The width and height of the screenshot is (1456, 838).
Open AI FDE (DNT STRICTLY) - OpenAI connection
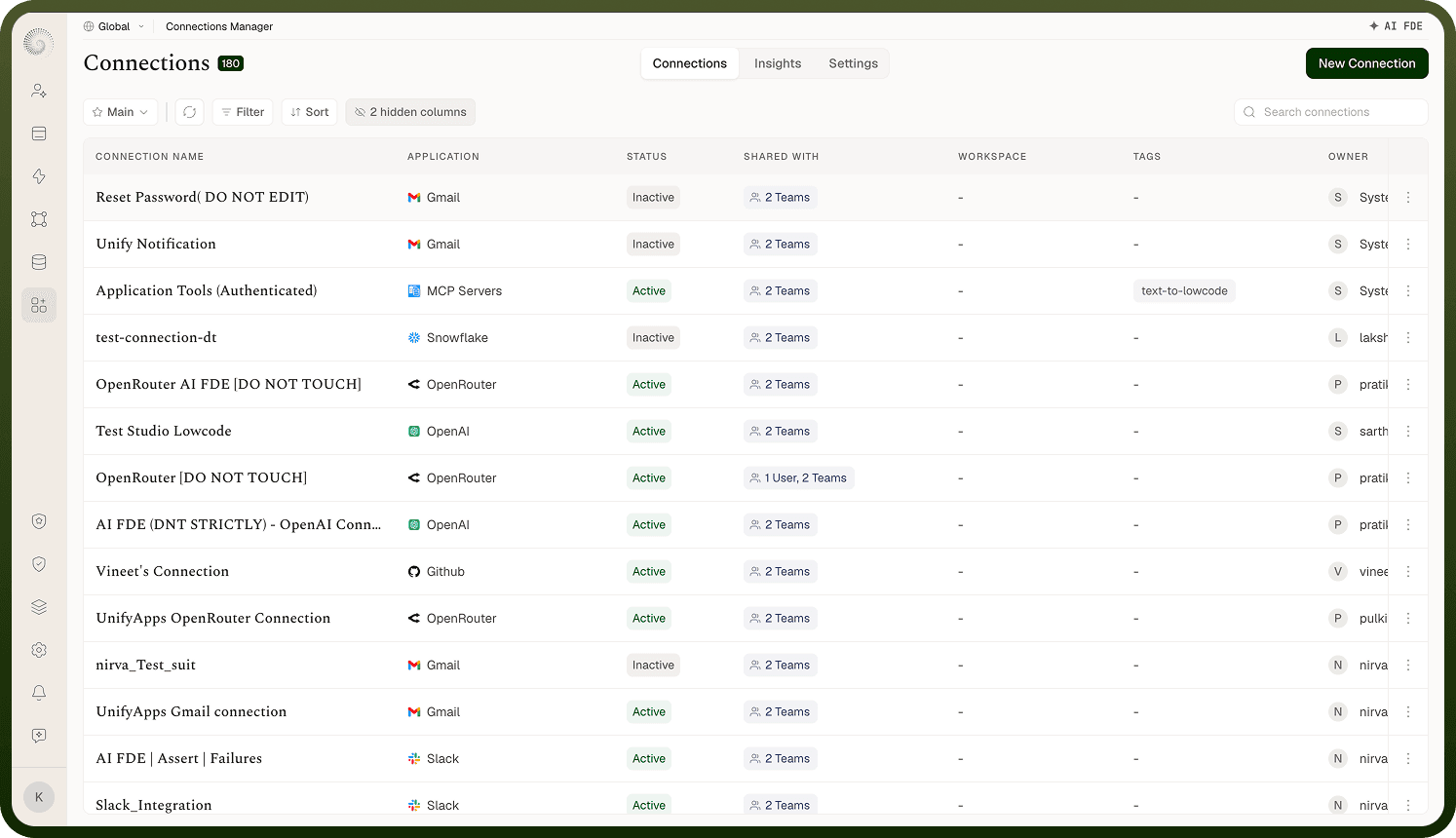(x=239, y=525)
